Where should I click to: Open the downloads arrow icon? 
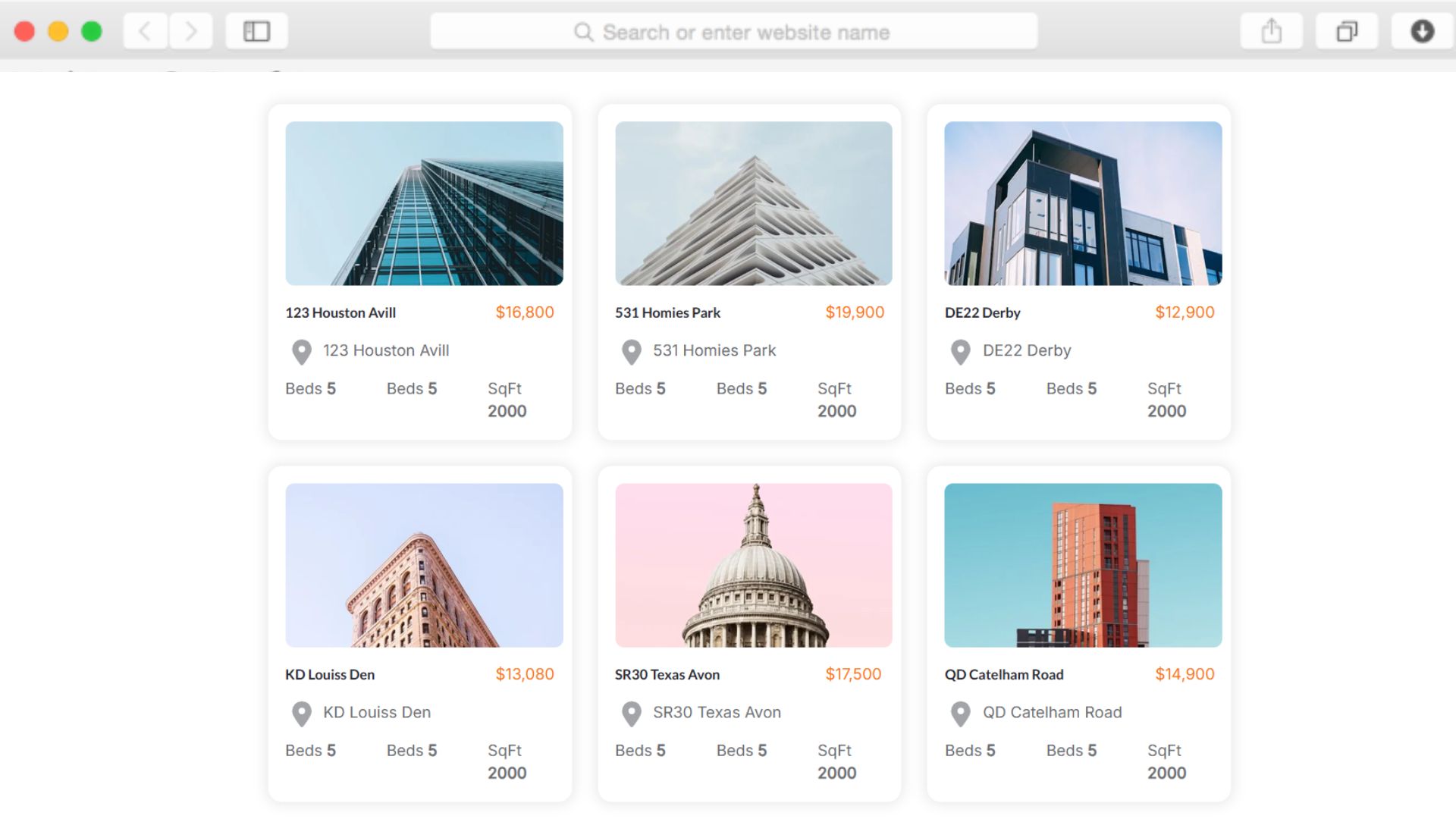pyautogui.click(x=1422, y=31)
